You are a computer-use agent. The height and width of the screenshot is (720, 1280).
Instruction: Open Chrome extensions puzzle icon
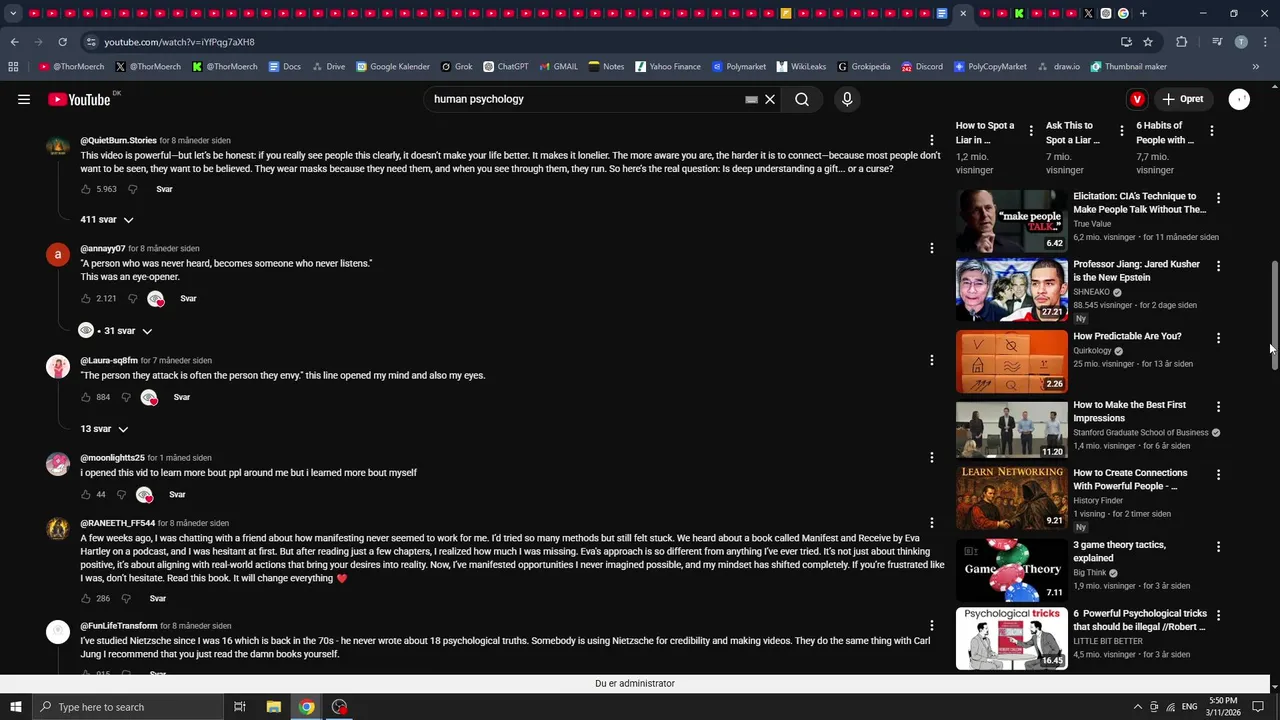(x=1182, y=42)
